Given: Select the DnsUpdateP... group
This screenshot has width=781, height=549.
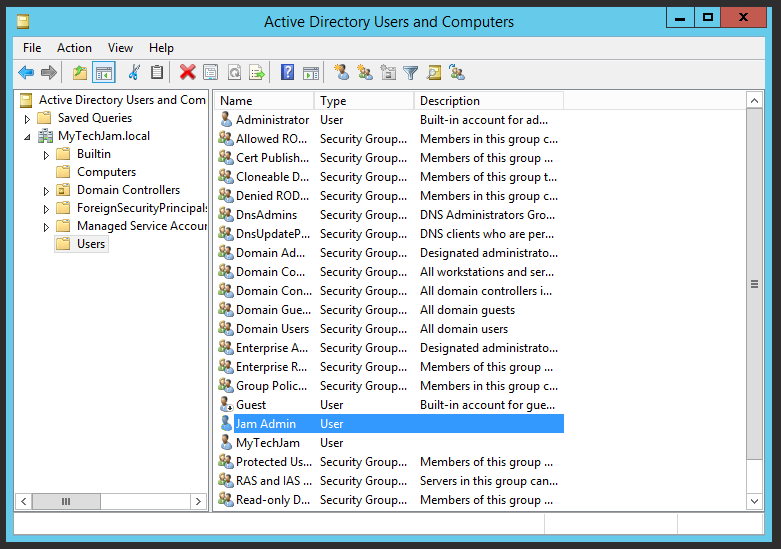Looking at the screenshot, I should pos(272,234).
